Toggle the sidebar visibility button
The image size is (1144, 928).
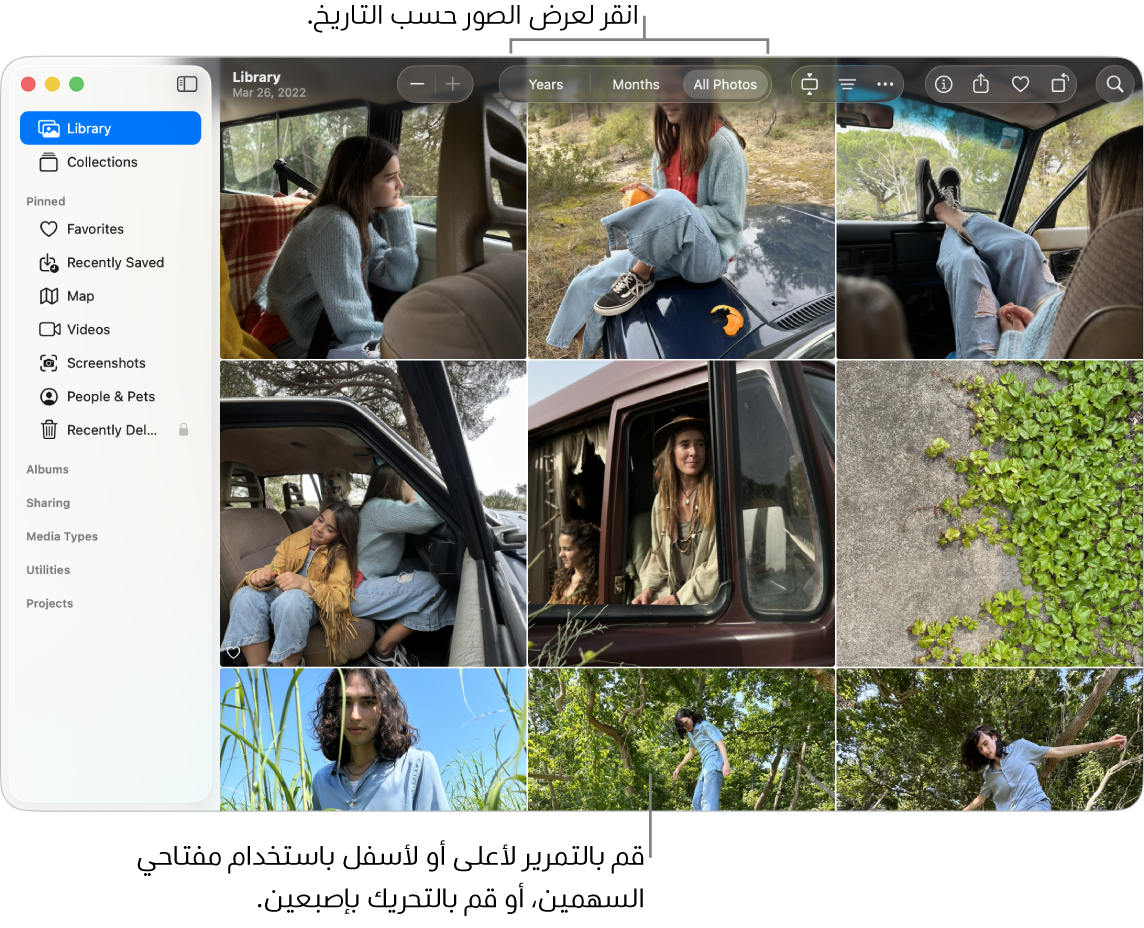tap(187, 84)
